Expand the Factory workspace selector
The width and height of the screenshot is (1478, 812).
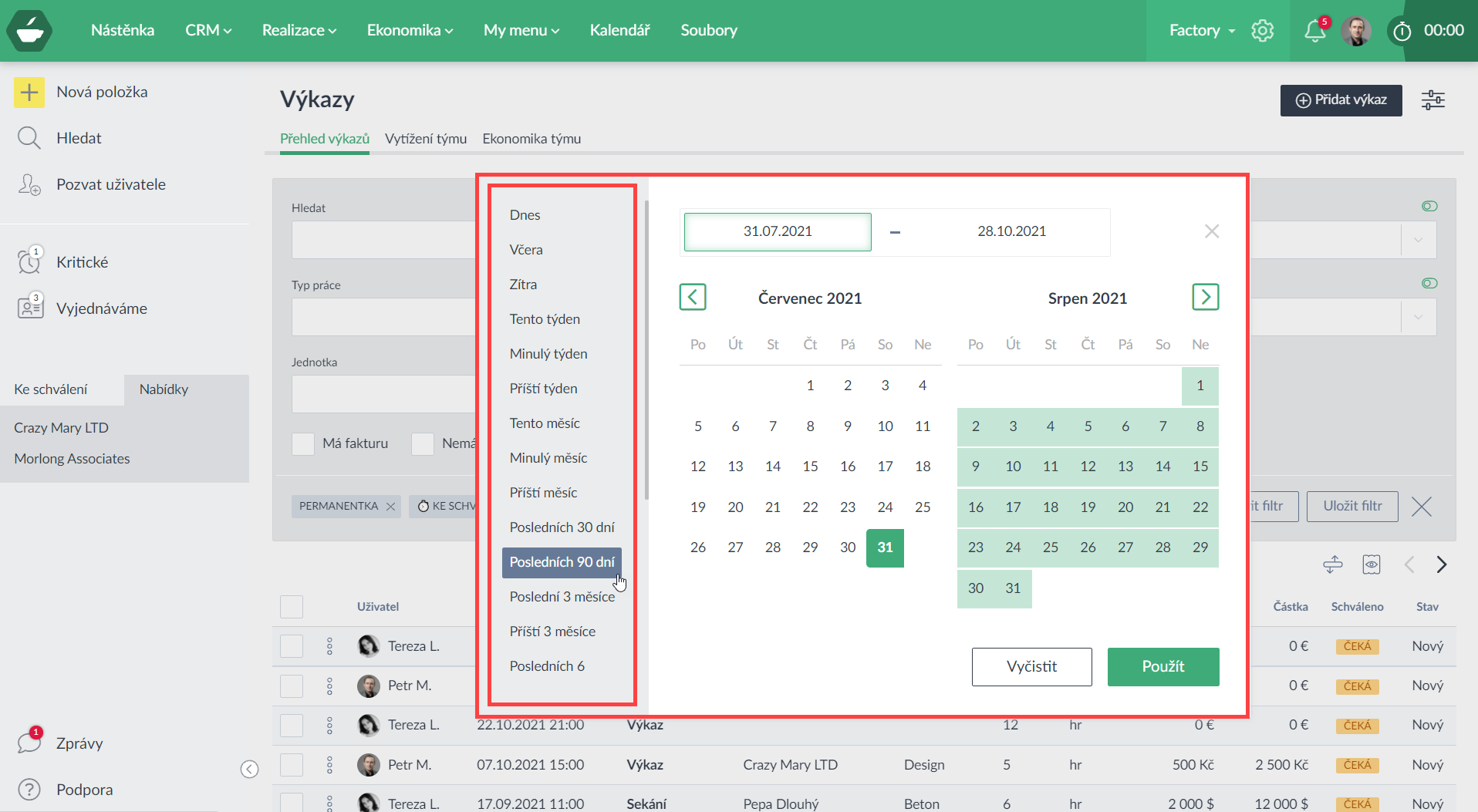pyautogui.click(x=1201, y=31)
